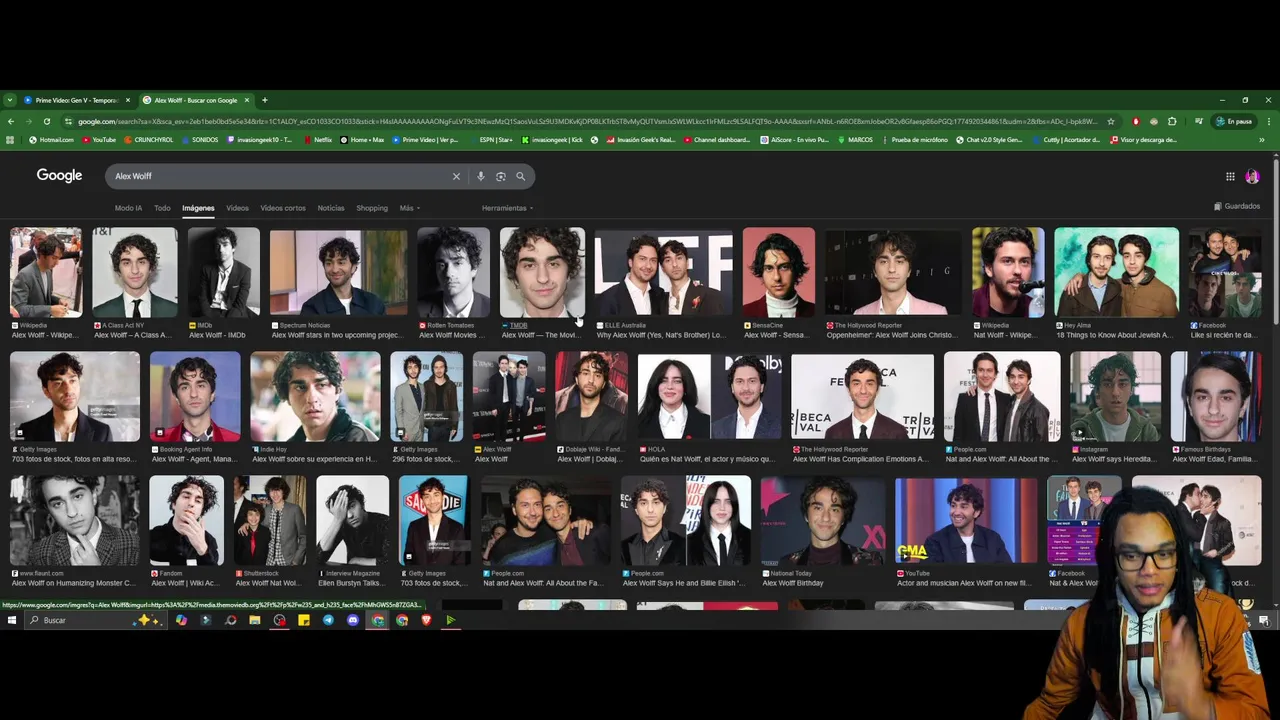The height and width of the screenshot is (720, 1280).
Task: Switch to the Prime Video Gen V browser tab
Action: [76, 100]
